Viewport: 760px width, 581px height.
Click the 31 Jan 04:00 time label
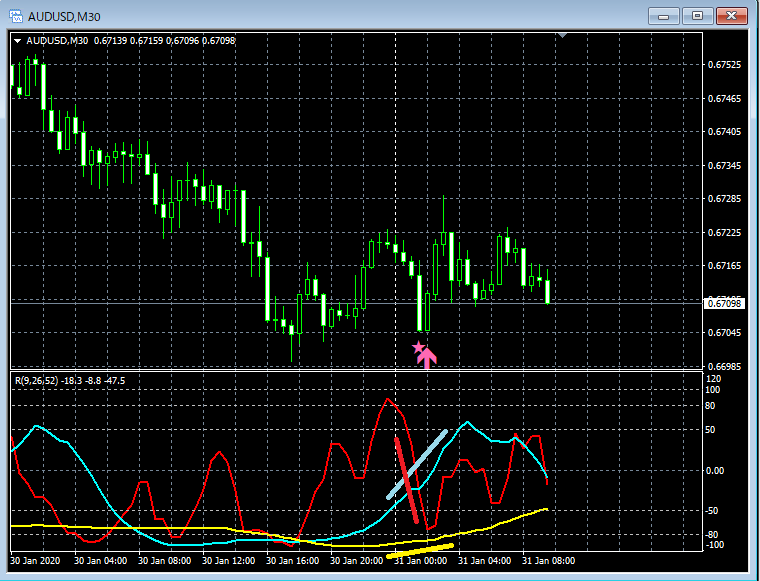tap(484, 561)
